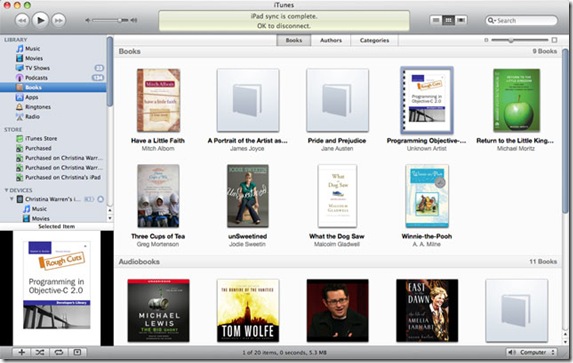Open the Books tab
573x363 pixels.
pos(294,40)
